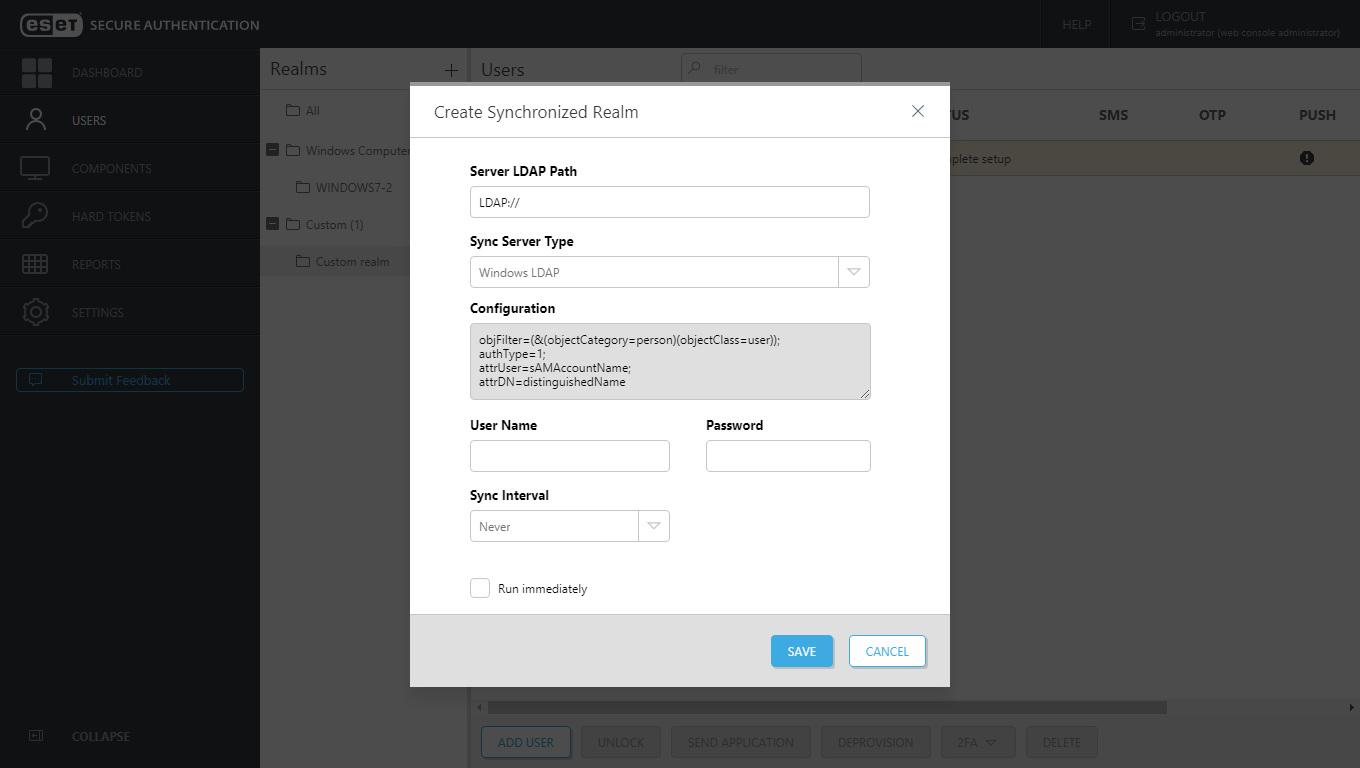Click the Hard Tokens key icon
The height and width of the screenshot is (768, 1360).
(36, 216)
